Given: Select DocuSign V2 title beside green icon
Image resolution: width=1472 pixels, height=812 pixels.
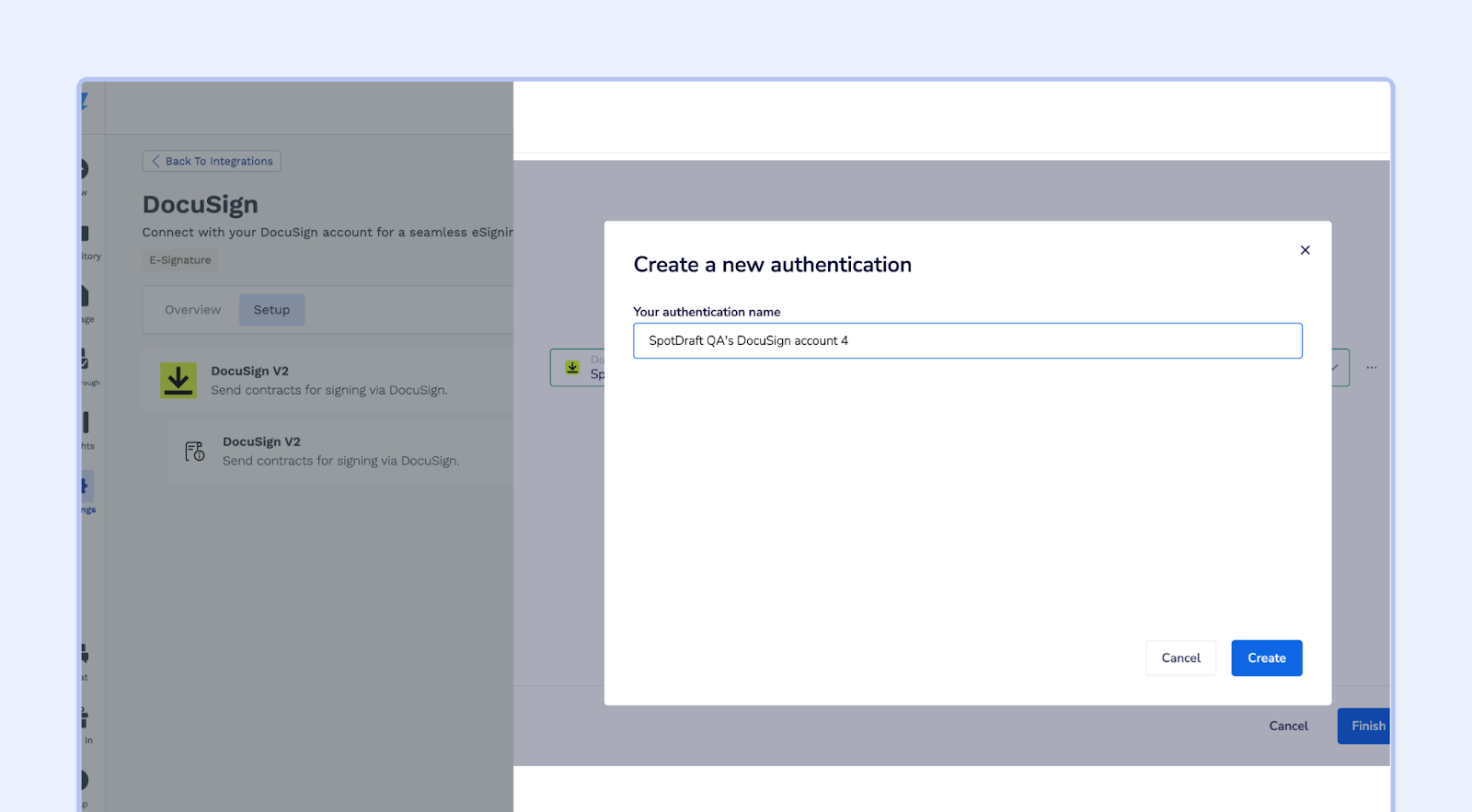Looking at the screenshot, I should coord(250,372).
